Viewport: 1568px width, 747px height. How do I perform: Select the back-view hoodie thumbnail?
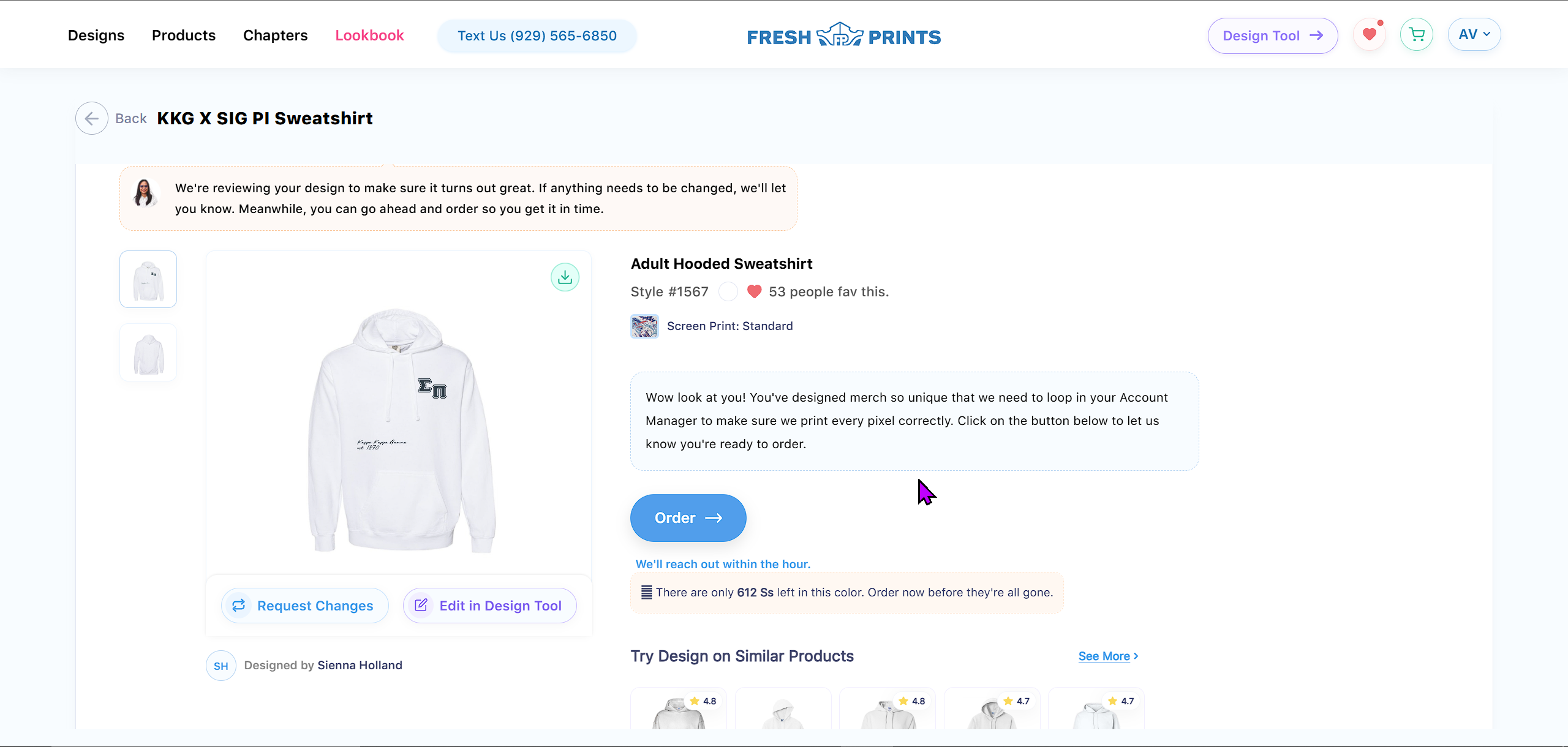(x=148, y=352)
